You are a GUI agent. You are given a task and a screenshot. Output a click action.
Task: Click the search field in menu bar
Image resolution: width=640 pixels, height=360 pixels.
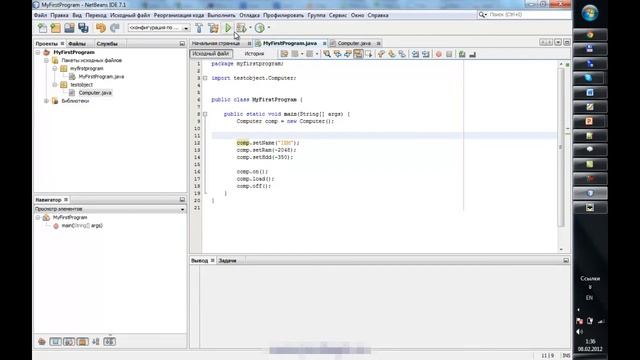524,15
